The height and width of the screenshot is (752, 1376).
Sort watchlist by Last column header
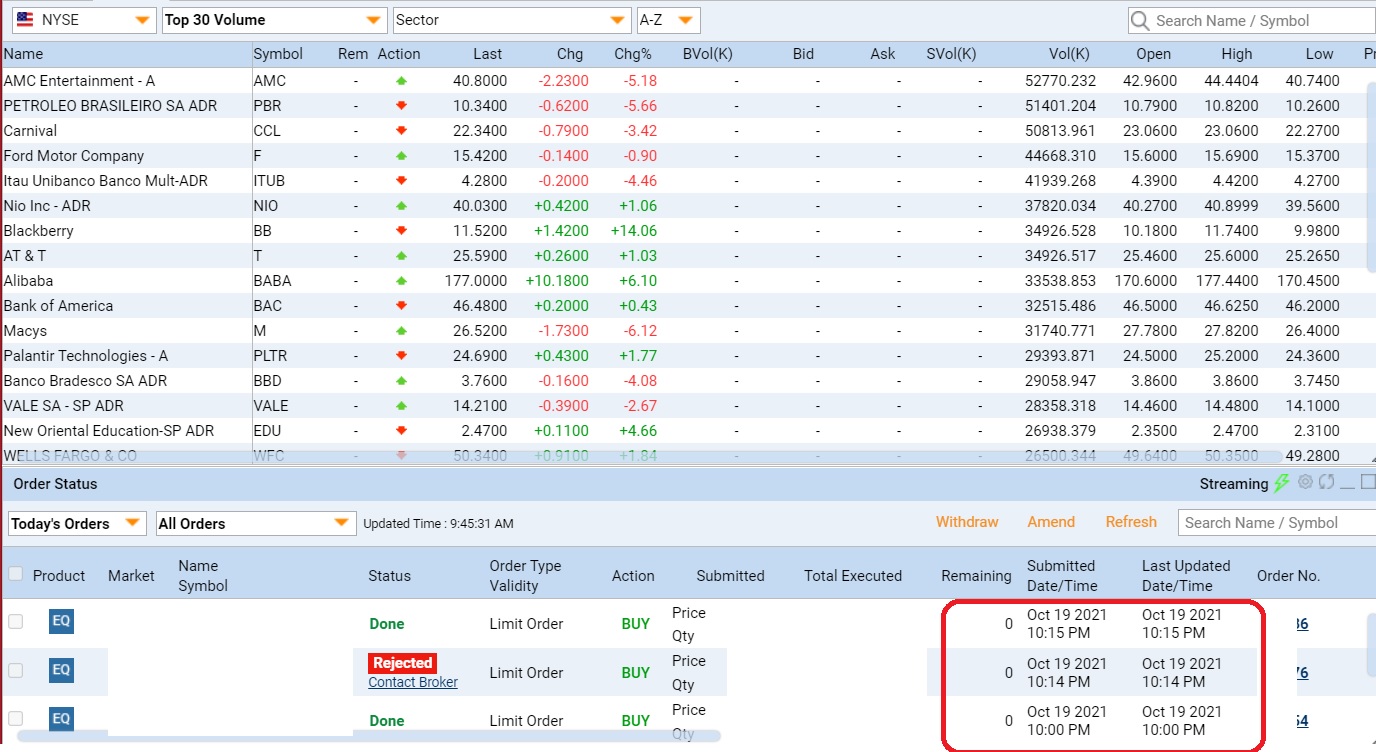[487, 54]
